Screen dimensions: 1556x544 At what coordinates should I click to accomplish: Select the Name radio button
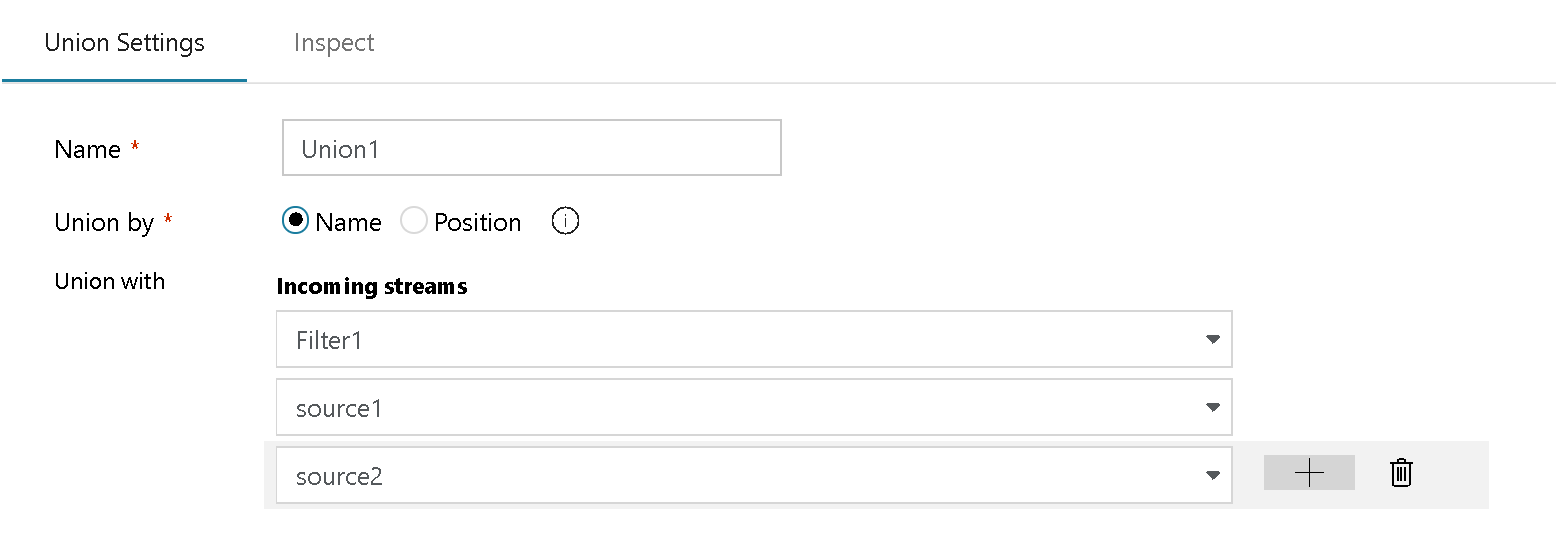295,221
